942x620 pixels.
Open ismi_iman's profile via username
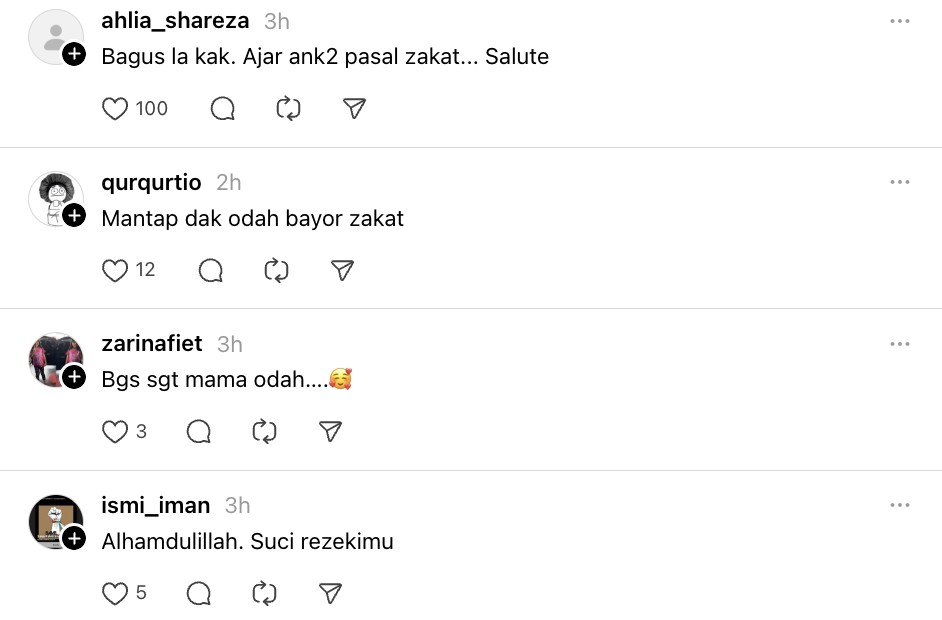156,505
